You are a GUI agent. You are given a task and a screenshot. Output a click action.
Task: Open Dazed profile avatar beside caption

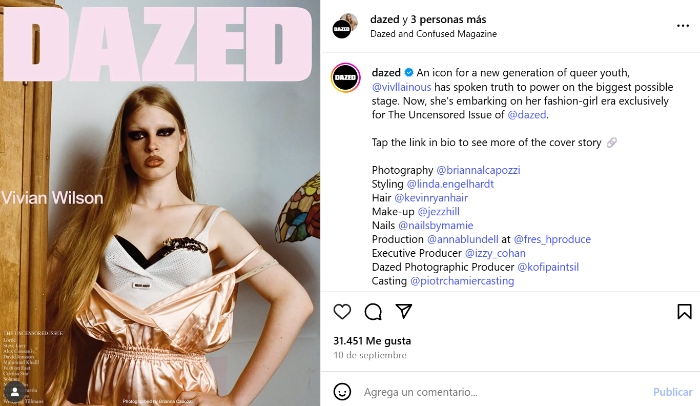[346, 78]
